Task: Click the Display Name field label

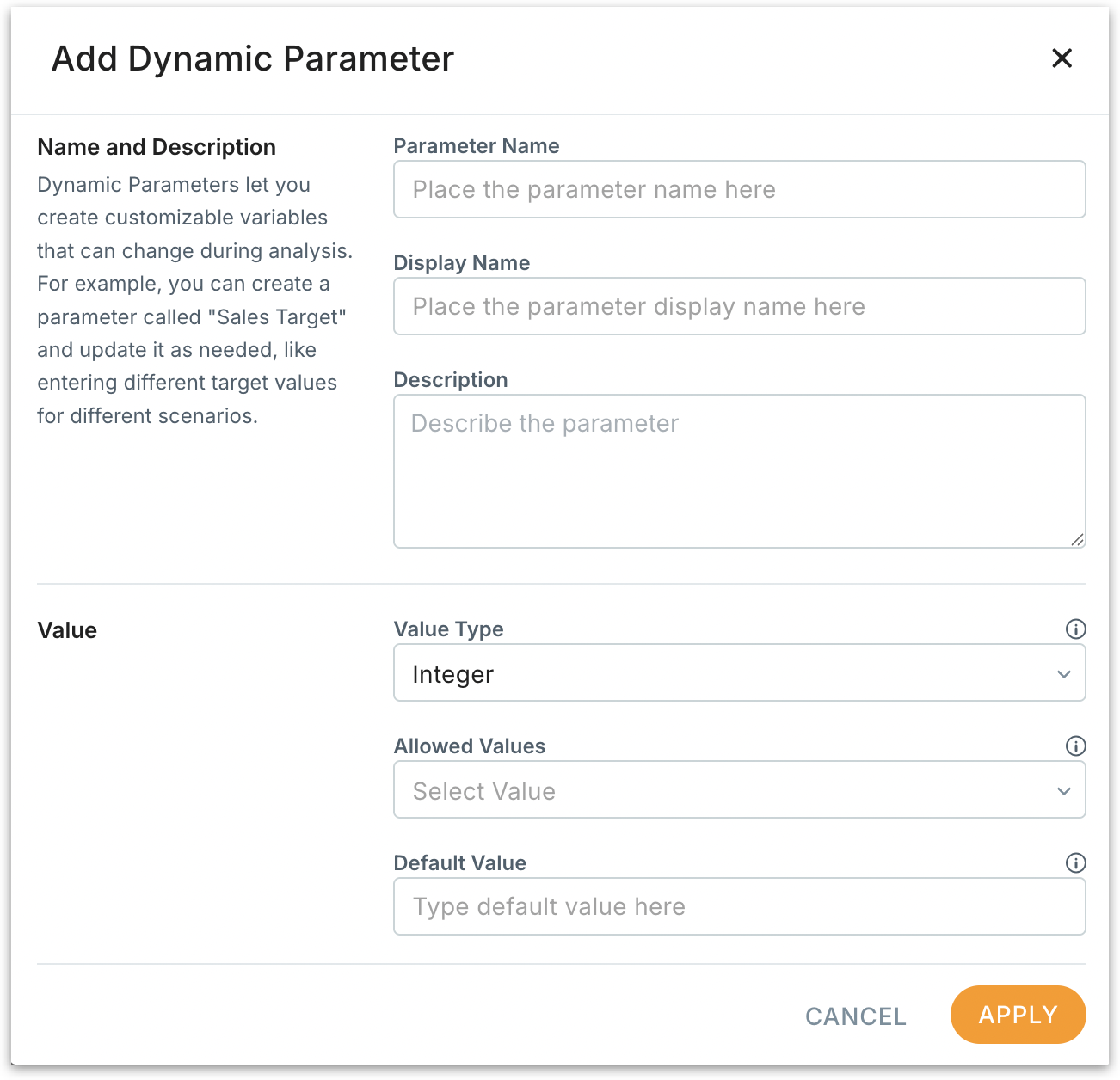Action: (x=462, y=263)
